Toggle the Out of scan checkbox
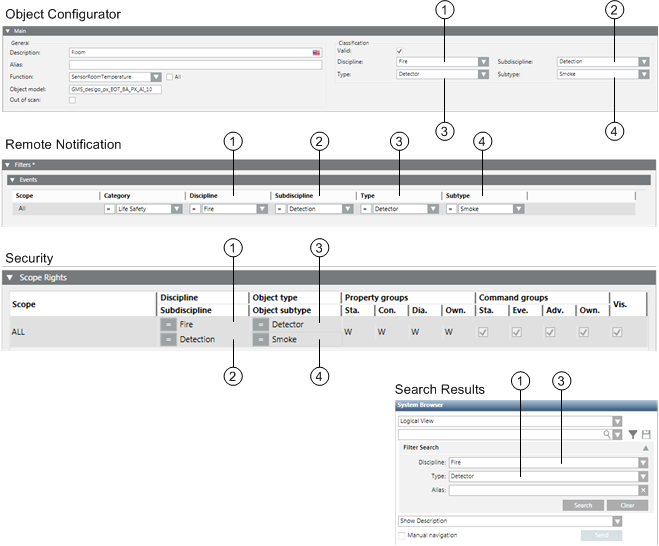Viewport: 659px width, 546px height. [x=72, y=99]
